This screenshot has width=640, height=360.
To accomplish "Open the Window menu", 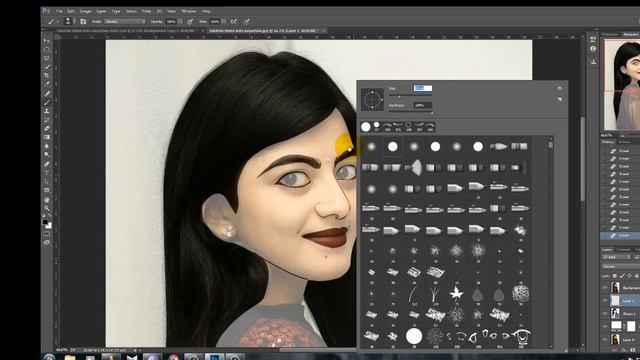I will (189, 11).
